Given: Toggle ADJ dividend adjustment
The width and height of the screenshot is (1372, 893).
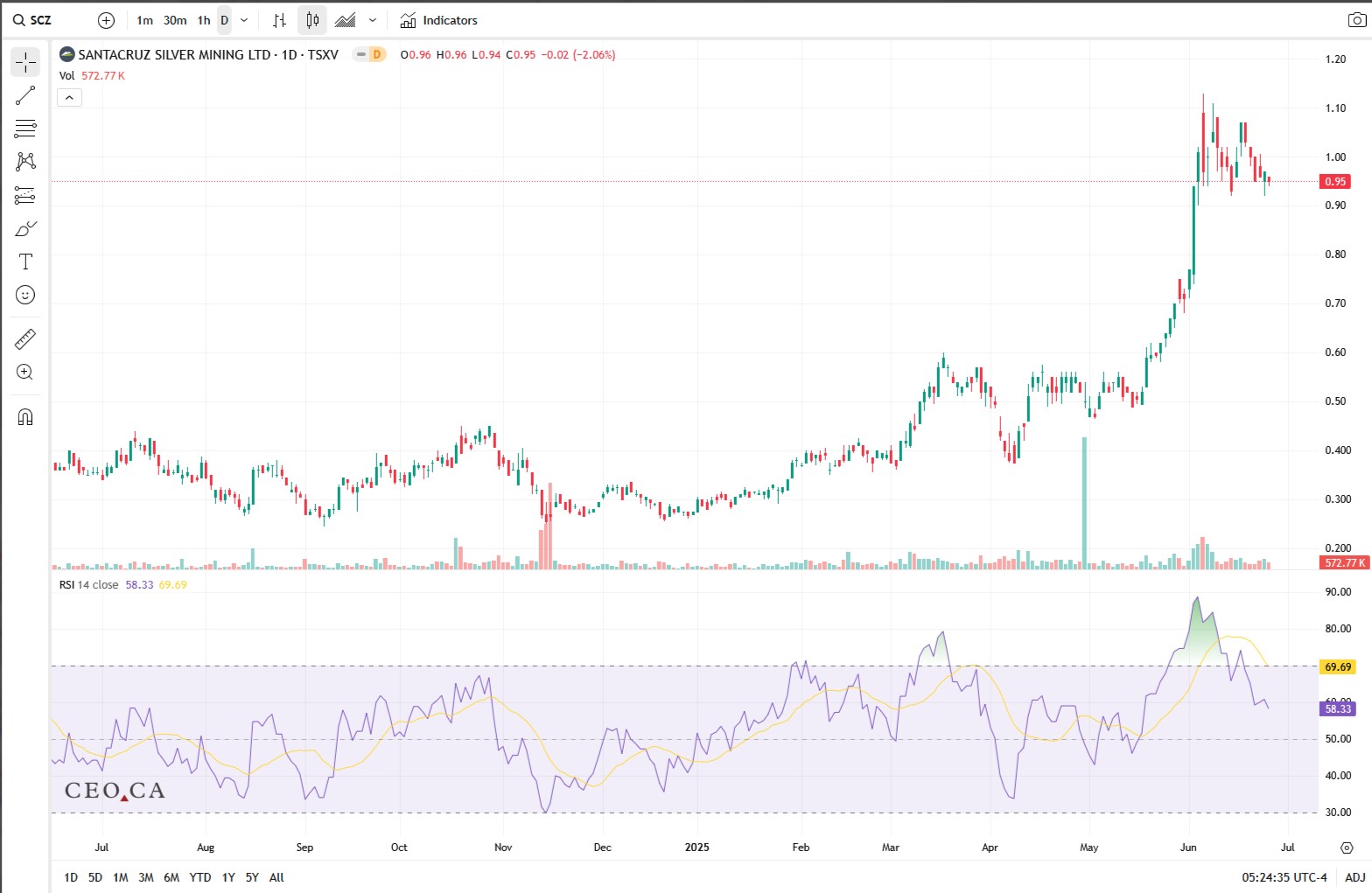Looking at the screenshot, I should (x=1354, y=877).
